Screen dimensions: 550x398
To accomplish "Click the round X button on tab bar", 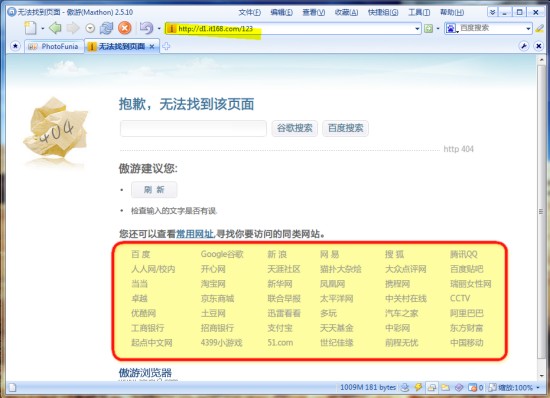I will click(x=539, y=46).
